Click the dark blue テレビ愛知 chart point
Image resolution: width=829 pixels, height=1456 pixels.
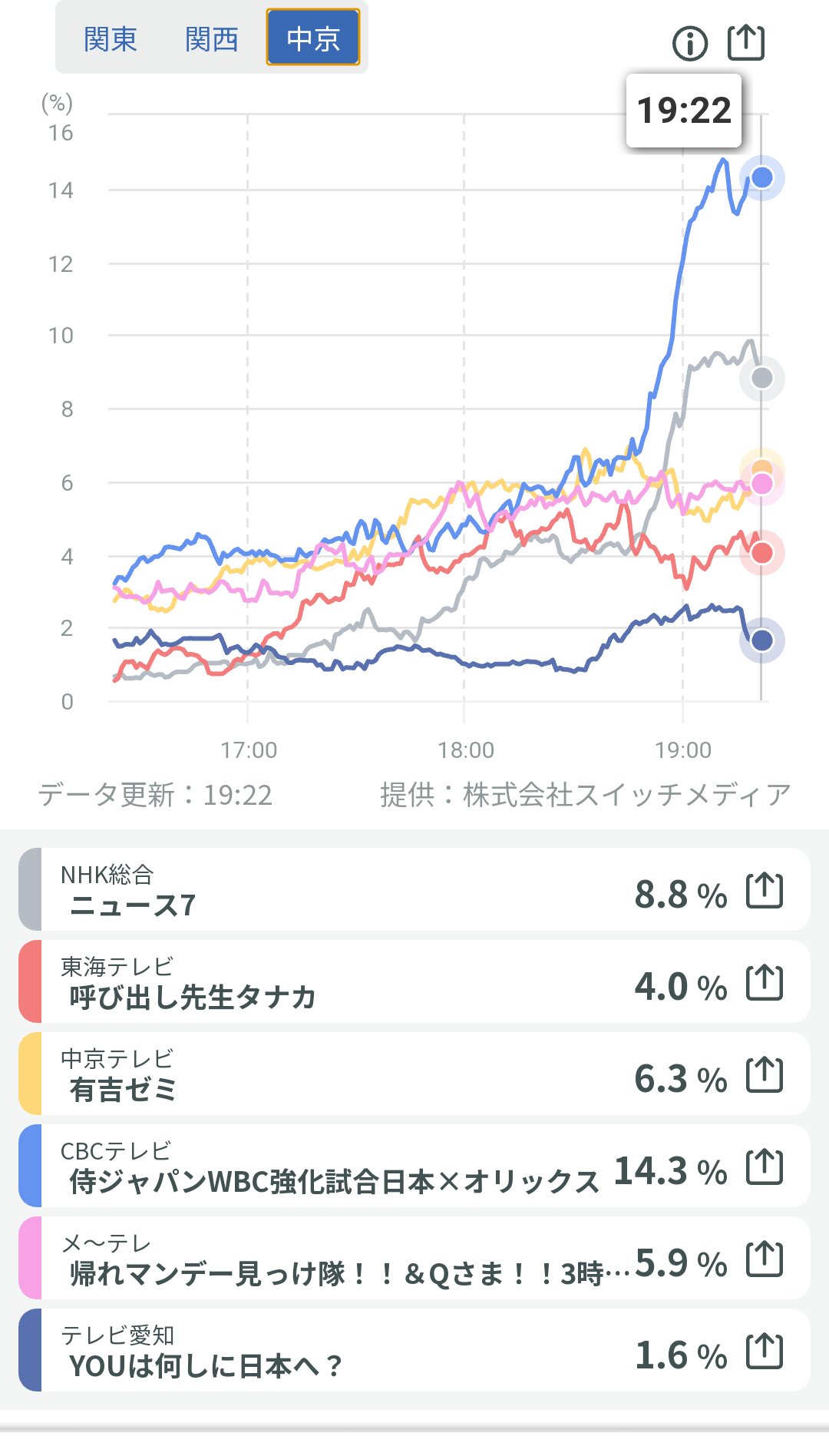coord(761,640)
